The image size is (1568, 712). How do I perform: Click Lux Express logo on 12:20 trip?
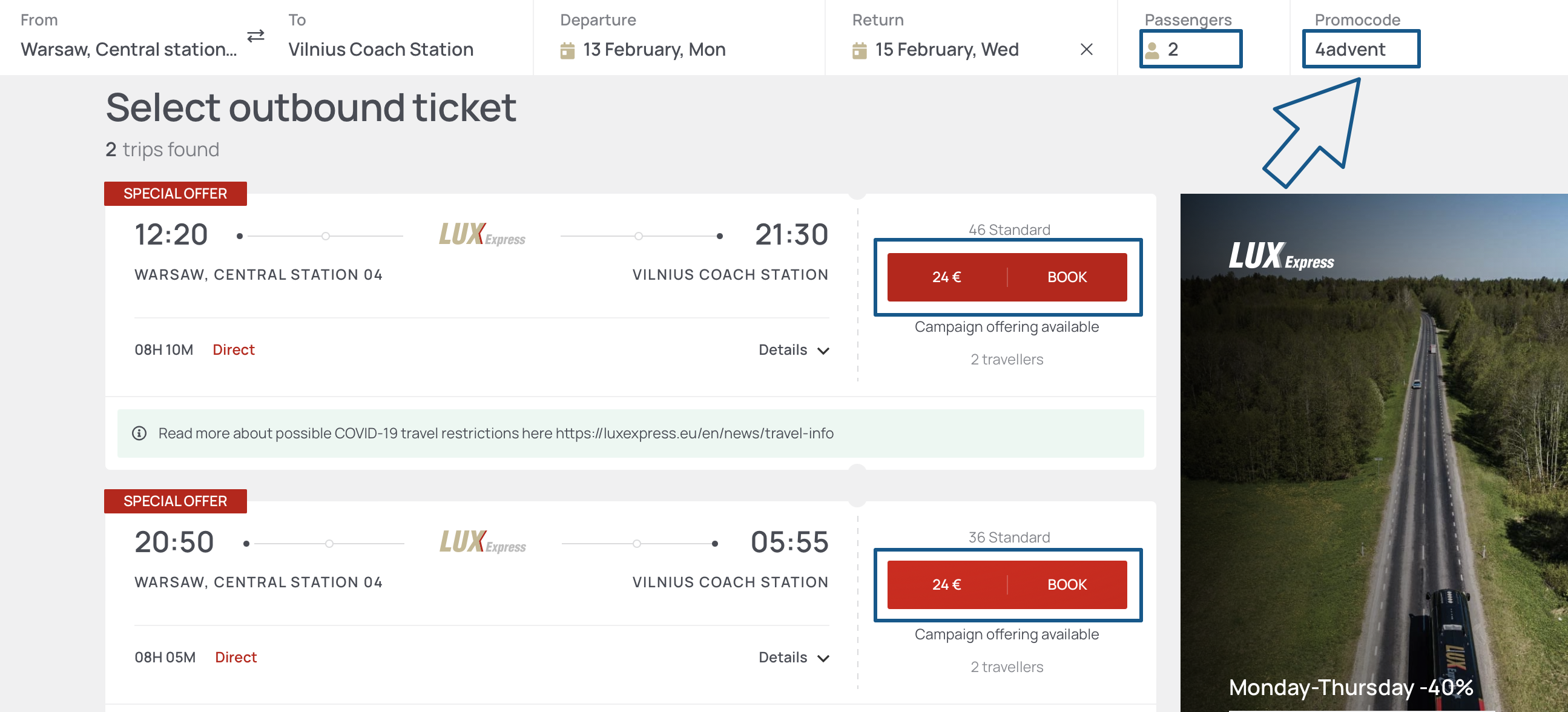pos(482,235)
